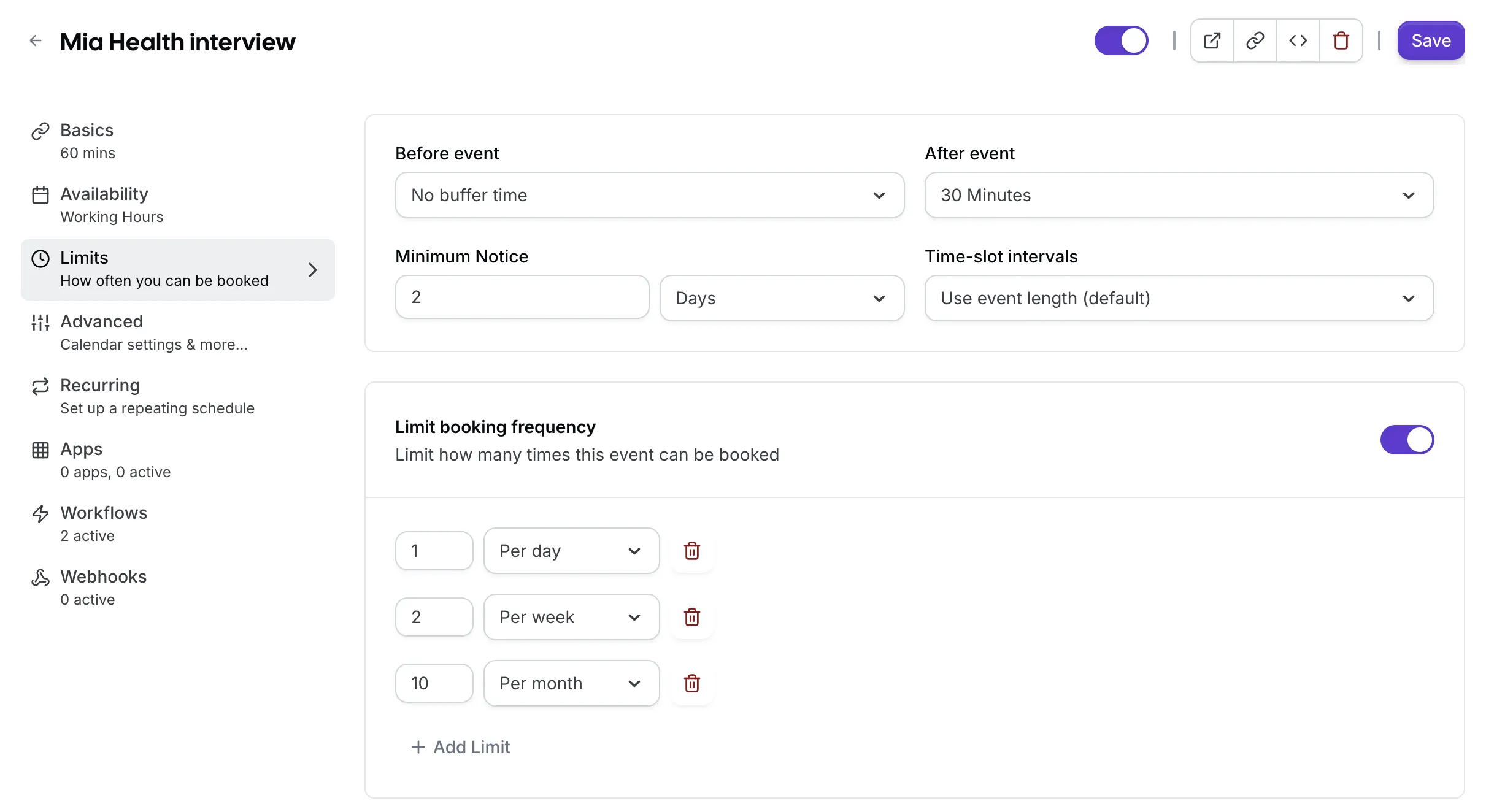Delete the Per month limit row
The height and width of the screenshot is (812, 1486).
691,683
